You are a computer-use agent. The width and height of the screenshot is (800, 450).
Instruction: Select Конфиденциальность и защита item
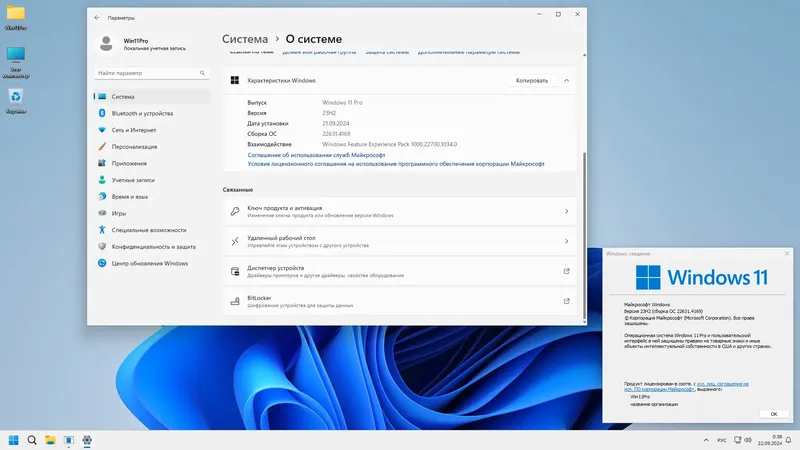(152, 246)
